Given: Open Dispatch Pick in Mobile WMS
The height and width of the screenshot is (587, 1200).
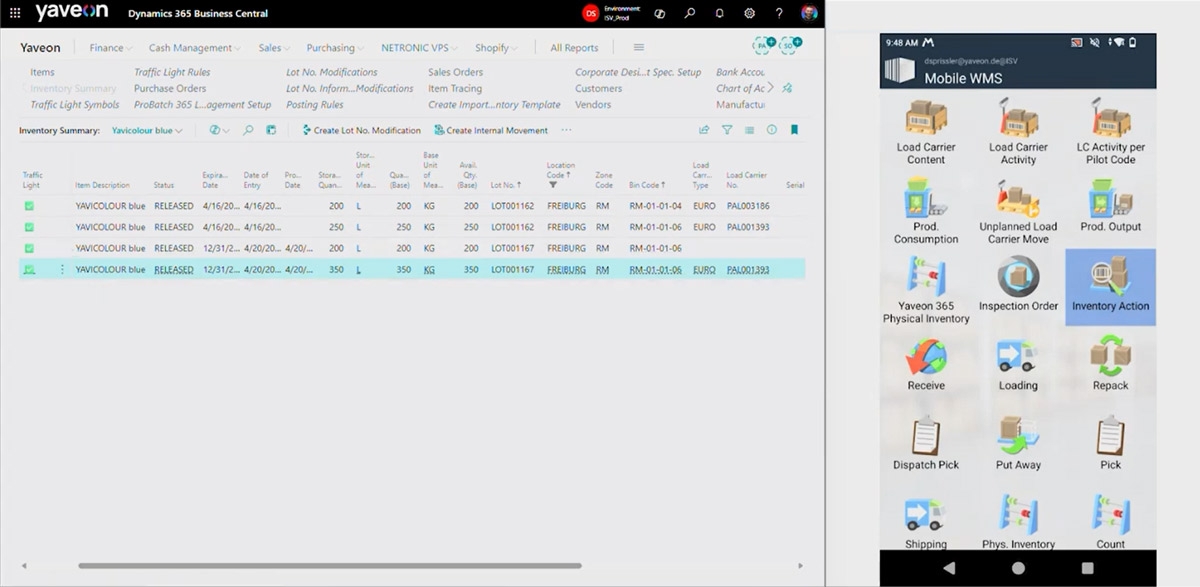Looking at the screenshot, I should point(926,443).
